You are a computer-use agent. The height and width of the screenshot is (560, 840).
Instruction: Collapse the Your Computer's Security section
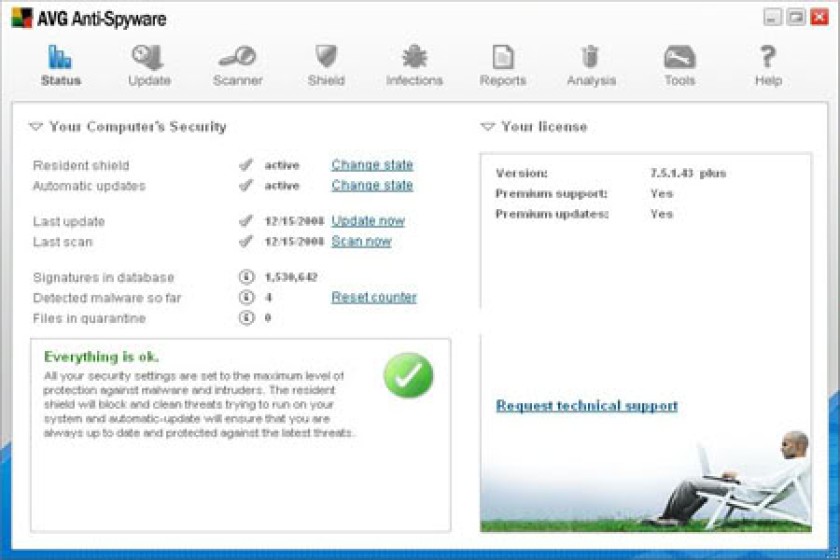click(36, 126)
